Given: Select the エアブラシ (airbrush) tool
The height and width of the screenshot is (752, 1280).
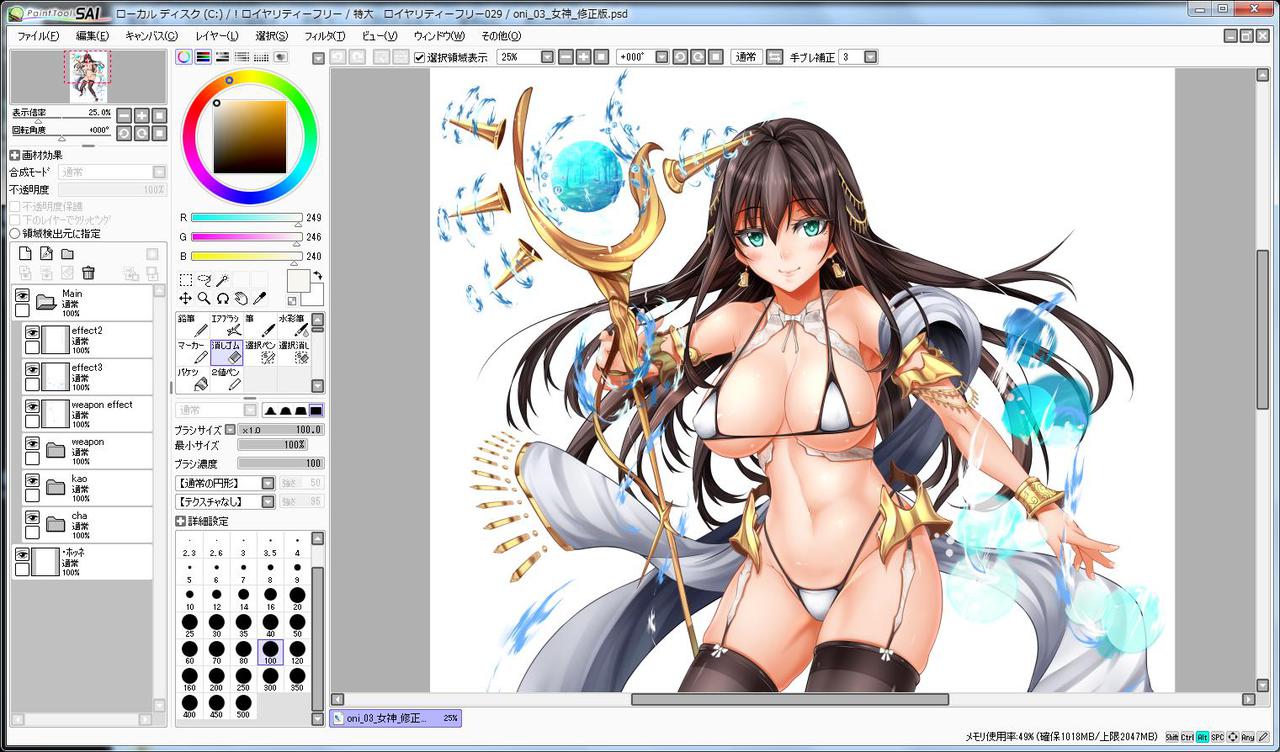Looking at the screenshot, I should click(226, 325).
